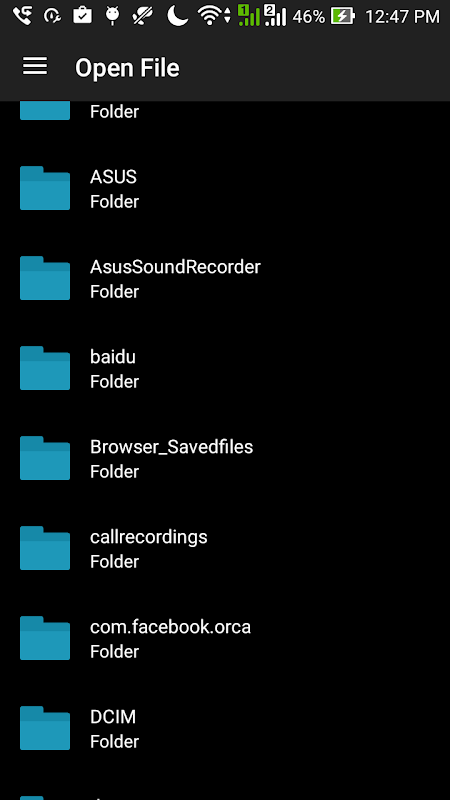The width and height of the screenshot is (450, 800).
Task: Tap the ASUS folder icon
Action: pyautogui.click(x=45, y=188)
